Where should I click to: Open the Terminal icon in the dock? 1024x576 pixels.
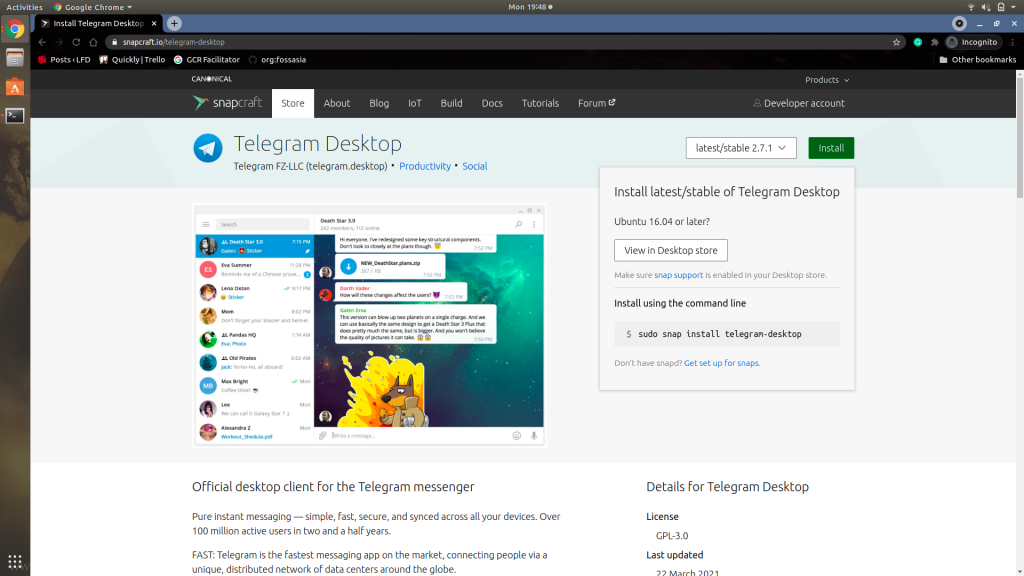click(15, 116)
